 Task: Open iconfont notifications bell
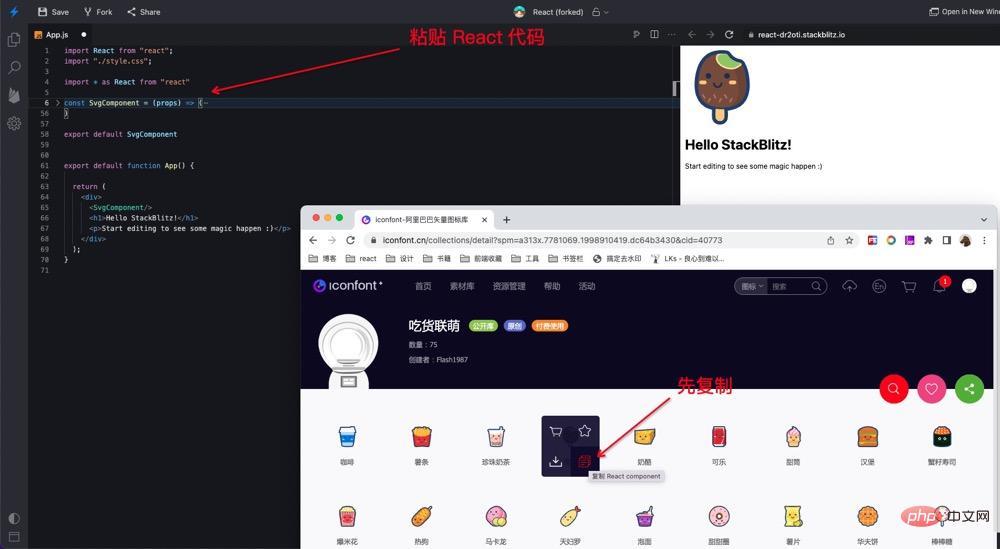pos(939,286)
